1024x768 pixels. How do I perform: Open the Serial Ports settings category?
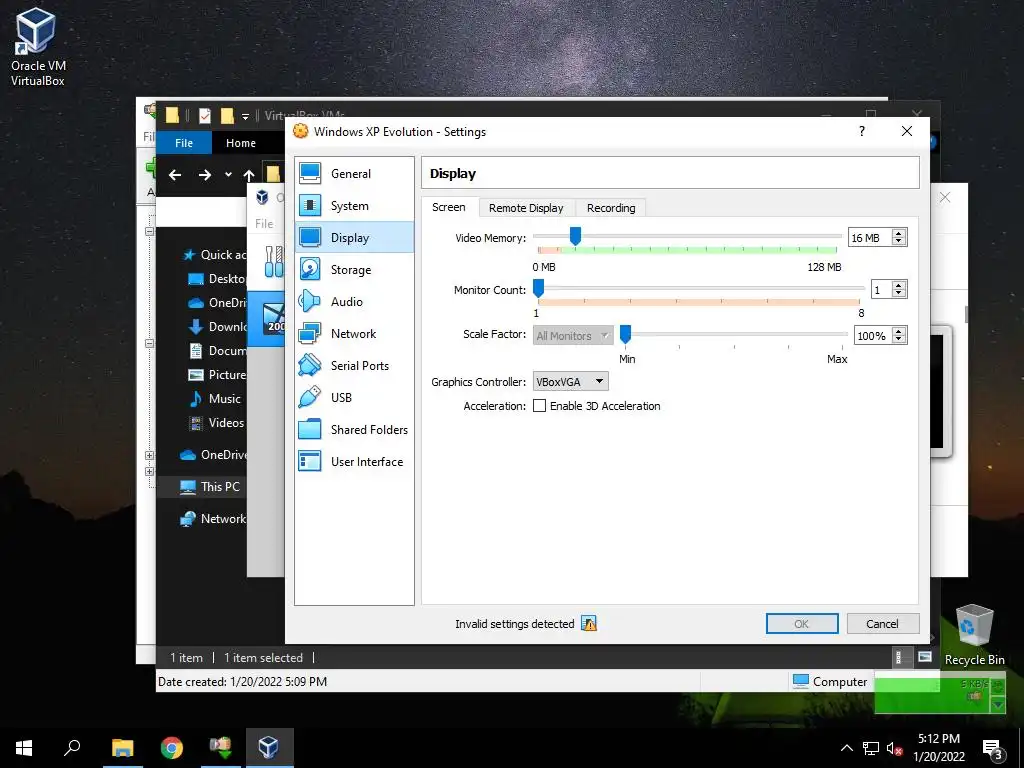click(354, 366)
